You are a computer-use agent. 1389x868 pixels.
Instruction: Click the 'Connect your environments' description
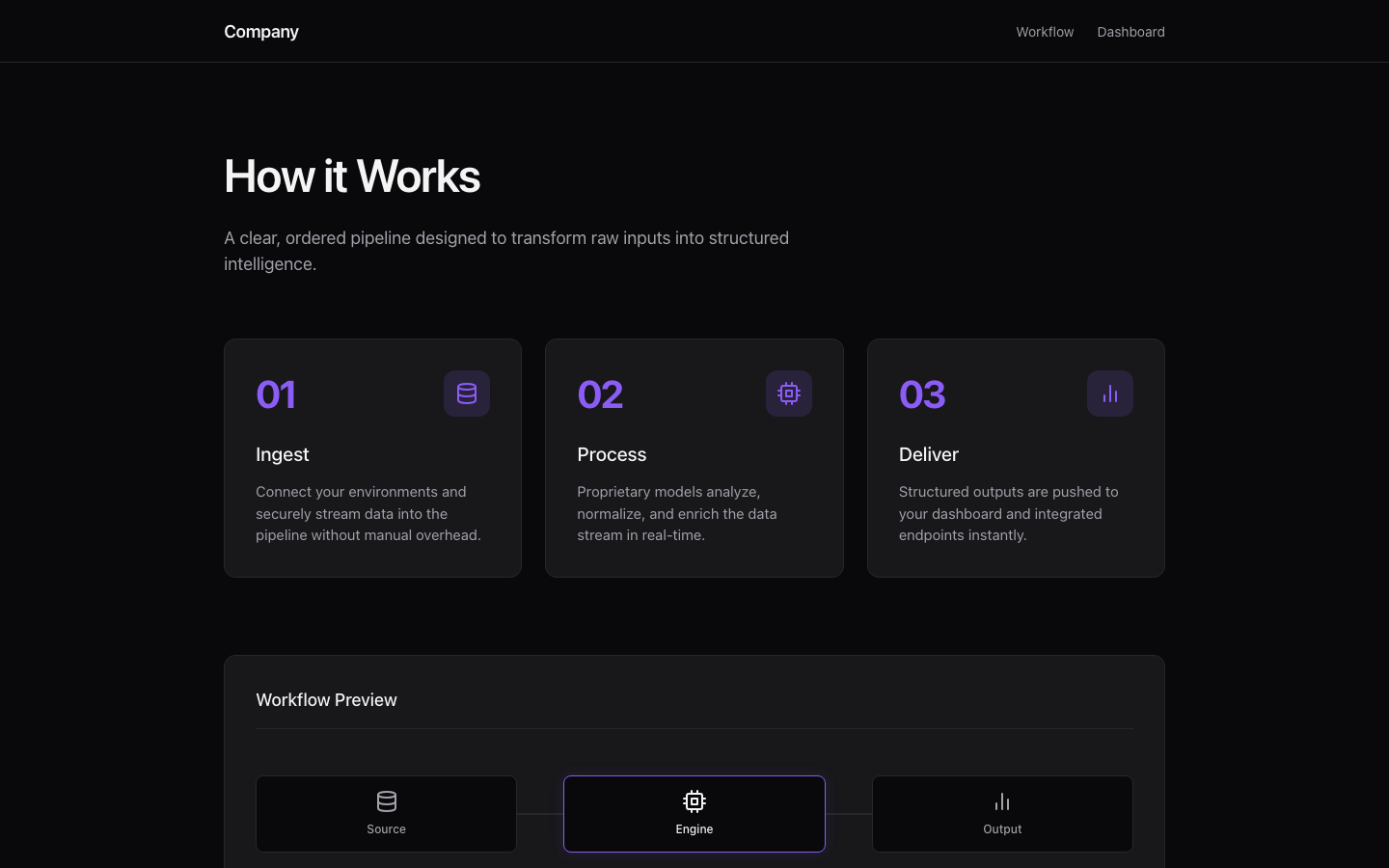(368, 513)
